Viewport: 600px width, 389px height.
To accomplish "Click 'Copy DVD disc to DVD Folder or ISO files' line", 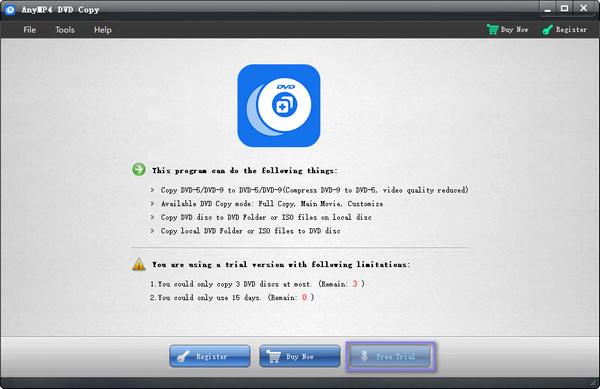I will tap(266, 217).
